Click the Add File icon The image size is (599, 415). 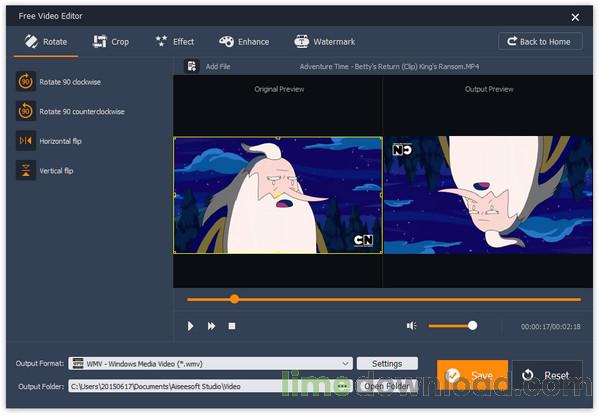191,66
